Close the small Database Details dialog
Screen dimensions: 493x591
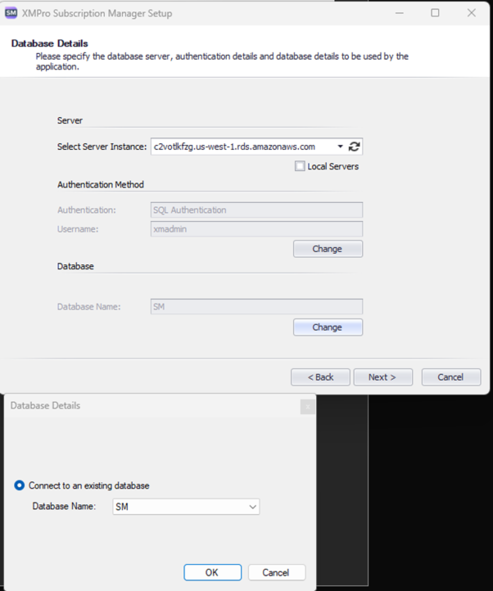(x=308, y=407)
